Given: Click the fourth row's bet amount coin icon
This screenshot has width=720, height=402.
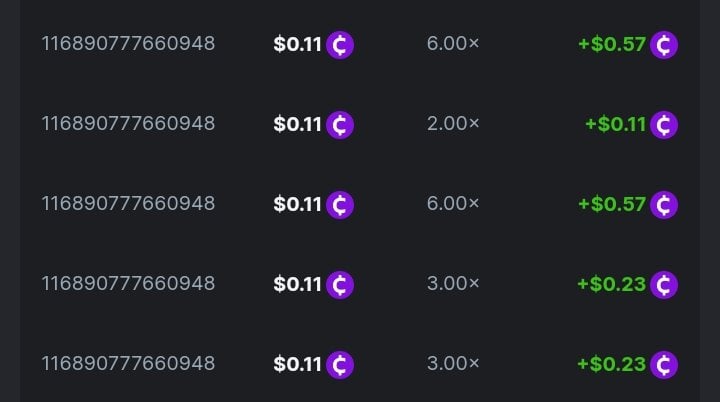Looking at the screenshot, I should [x=340, y=285].
